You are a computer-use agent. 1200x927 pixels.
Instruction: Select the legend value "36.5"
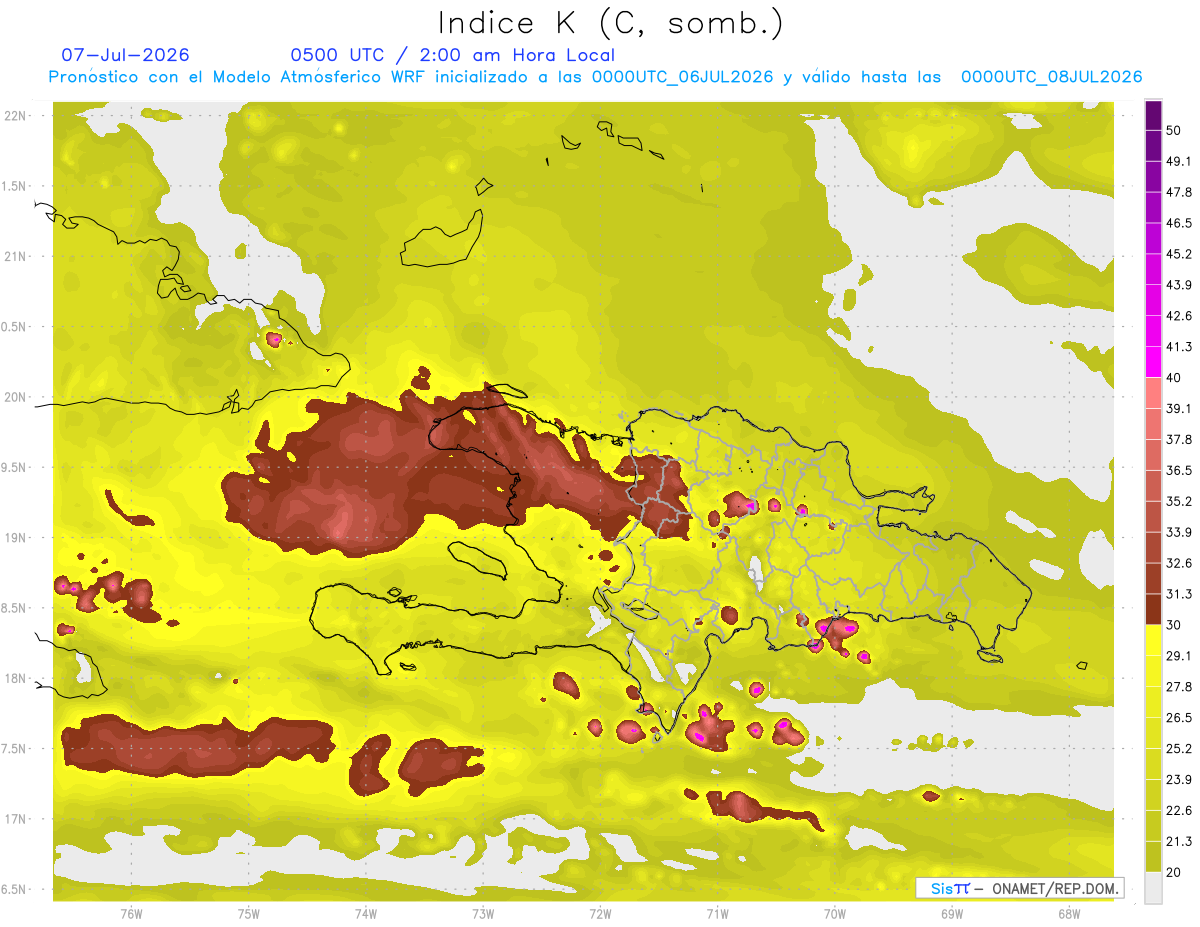point(1179,470)
